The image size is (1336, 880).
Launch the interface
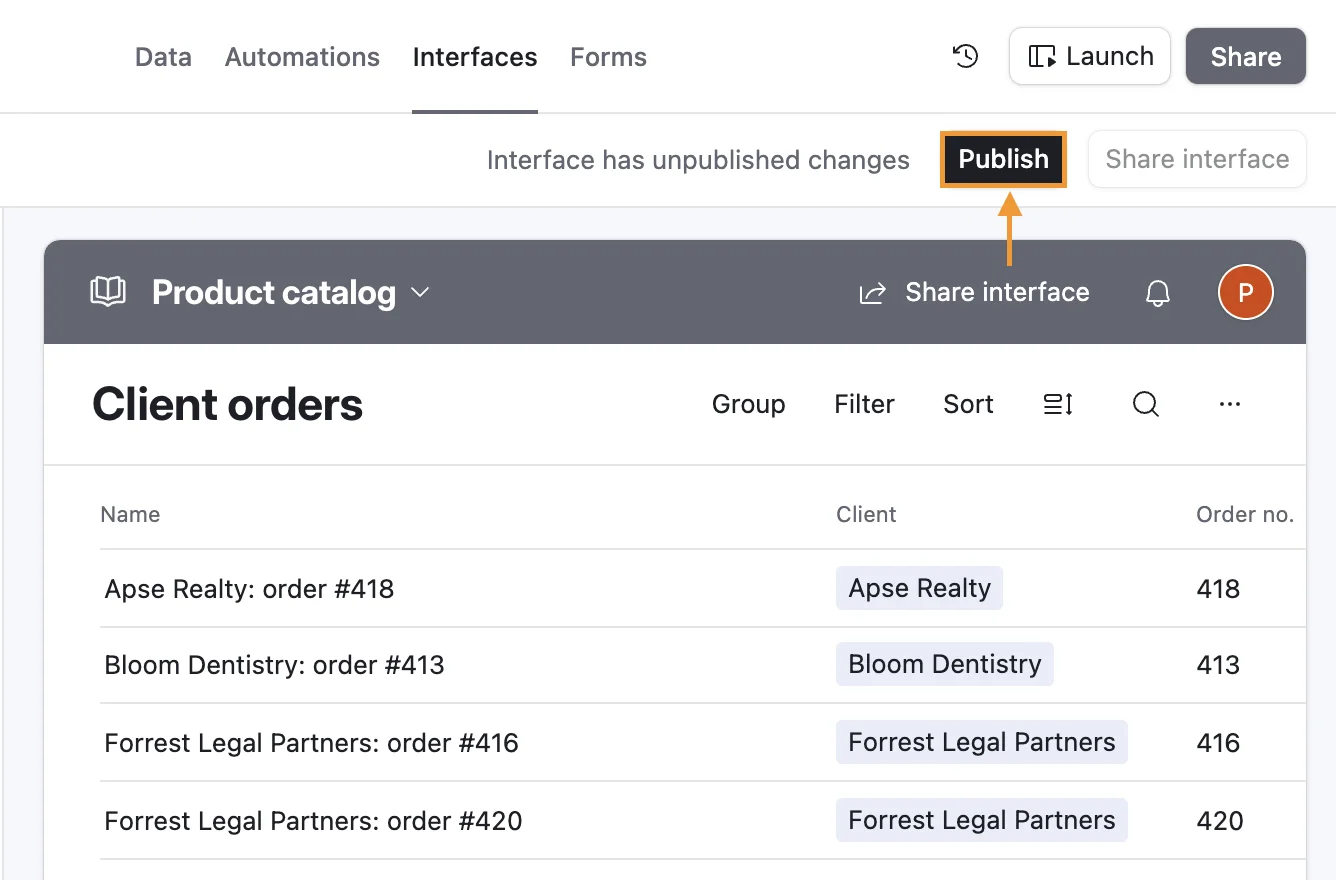click(1089, 56)
